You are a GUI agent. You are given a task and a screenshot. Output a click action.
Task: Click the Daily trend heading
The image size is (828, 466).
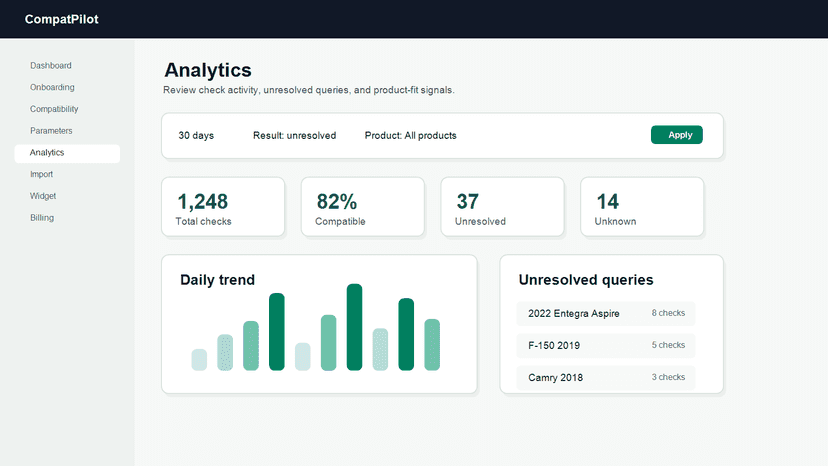tap(217, 279)
